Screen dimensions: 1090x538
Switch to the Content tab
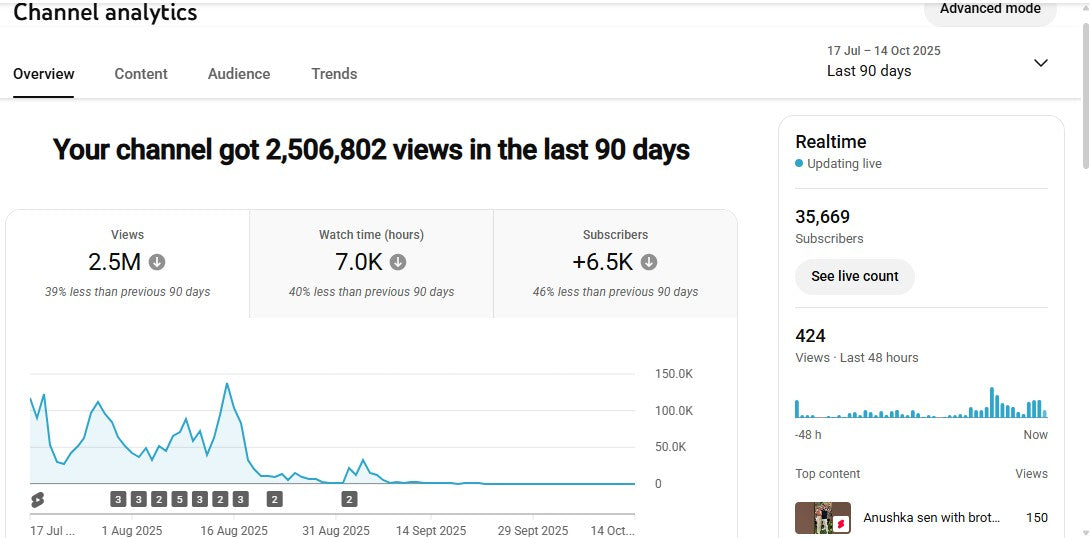(141, 74)
